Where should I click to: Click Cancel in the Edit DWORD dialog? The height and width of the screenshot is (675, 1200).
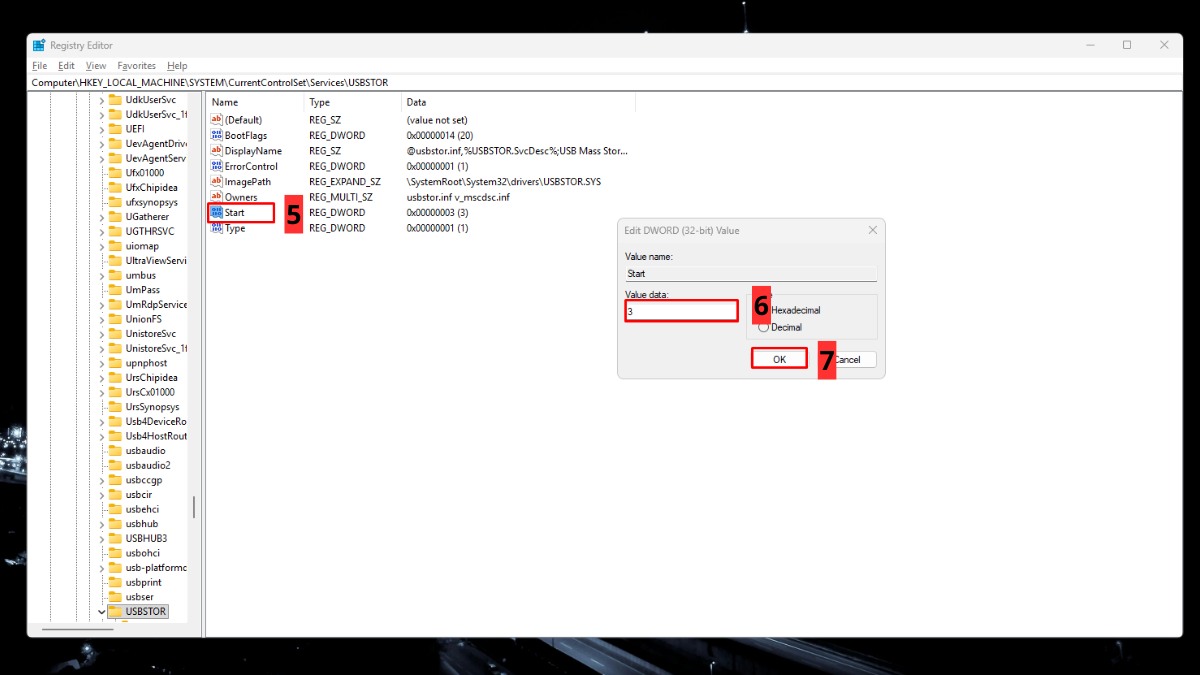coord(849,357)
